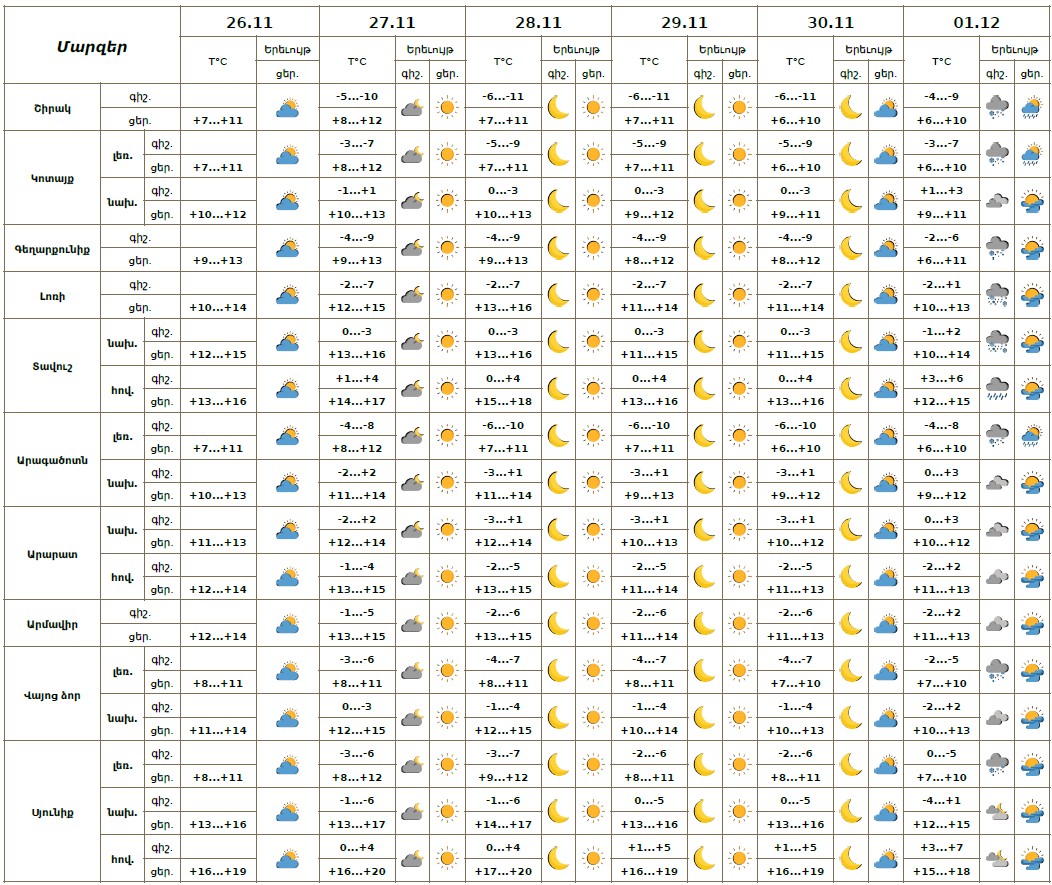Screen dimensions: 1052x885
Task: Click Արմավիր daytime temperature for 26.11
Action: coord(218,636)
